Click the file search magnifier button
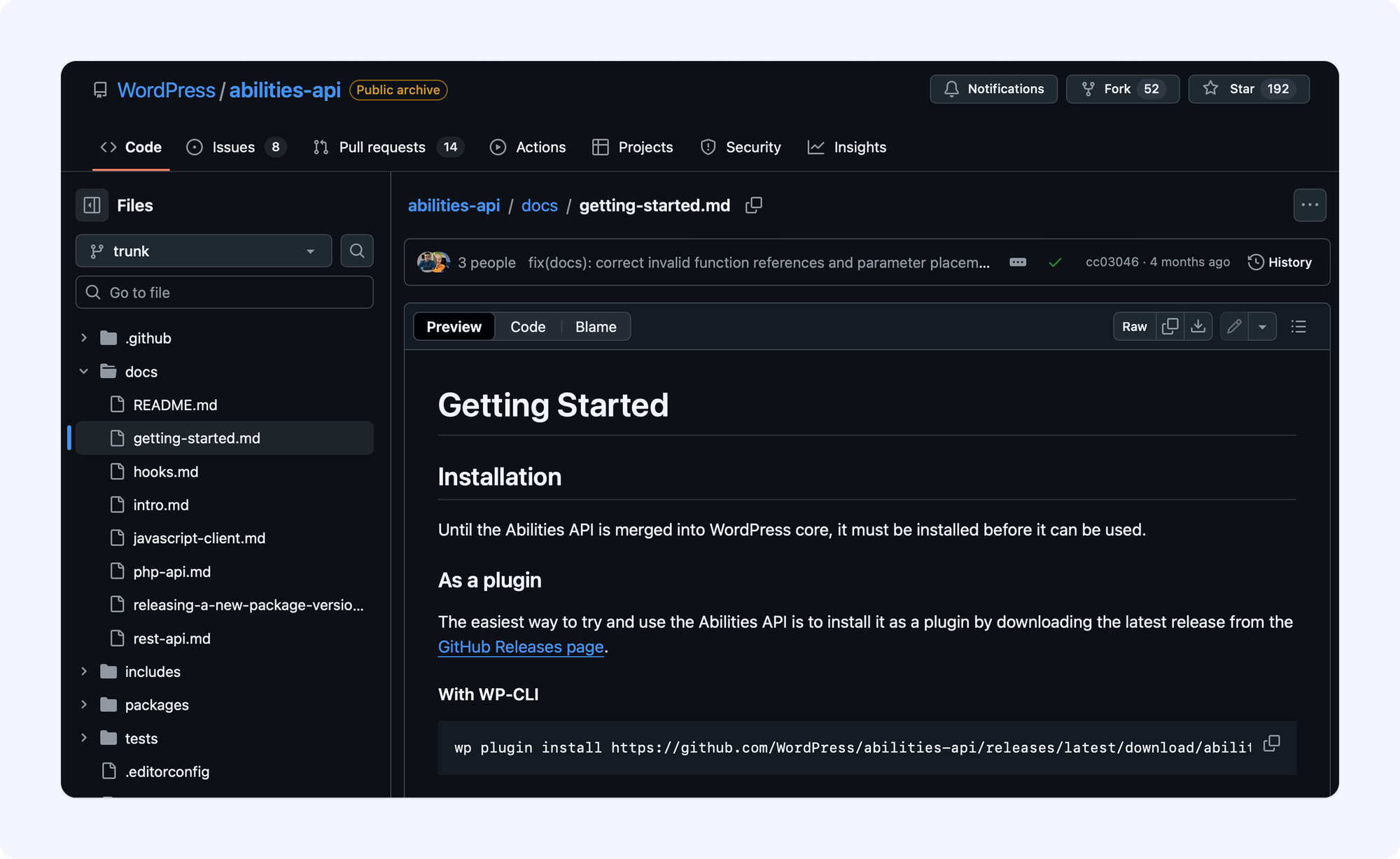This screenshot has width=1400, height=859. [357, 251]
